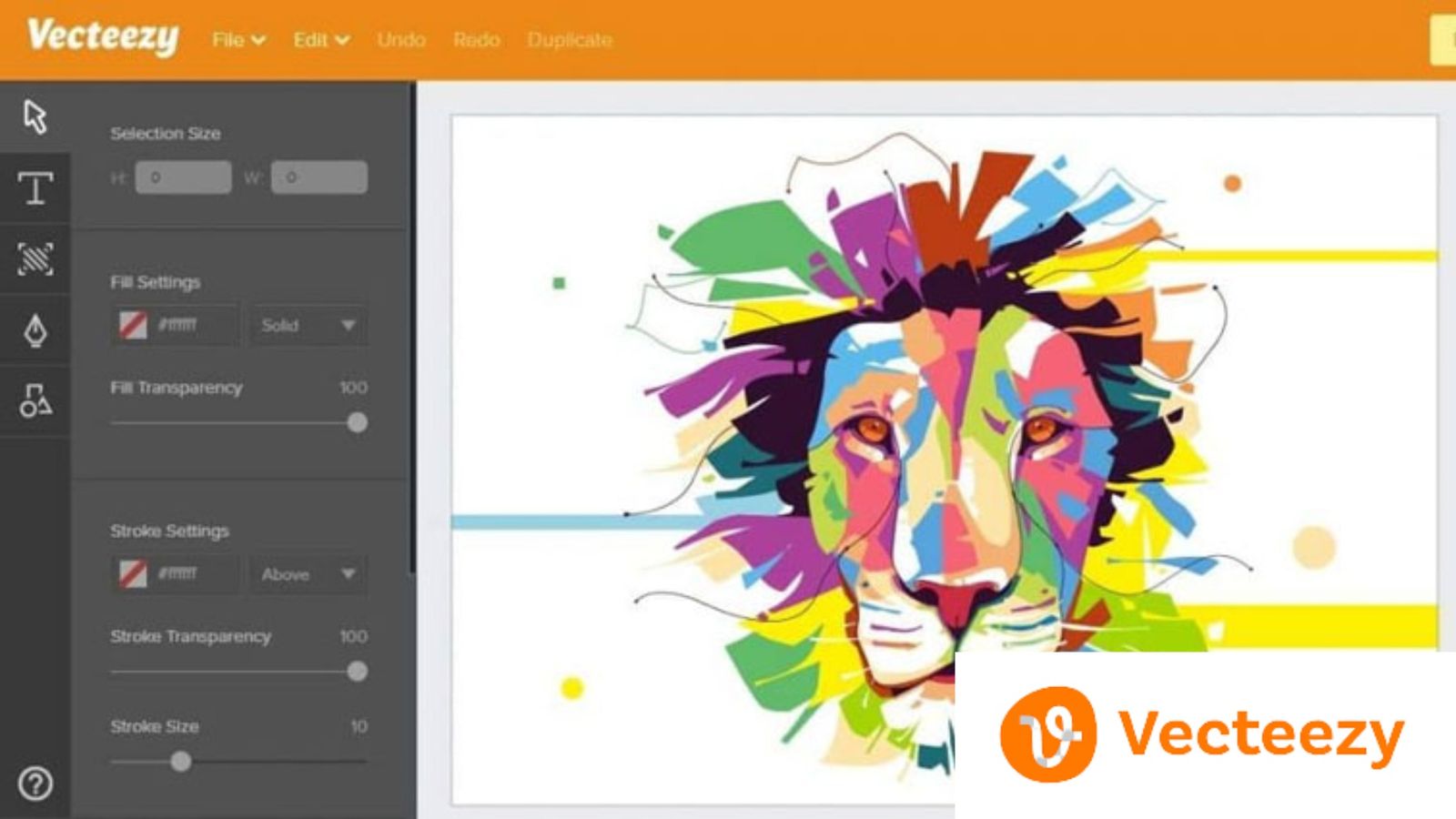Expand the Edit menu chevron
Screen dimensions: 1456x819
tap(341, 40)
